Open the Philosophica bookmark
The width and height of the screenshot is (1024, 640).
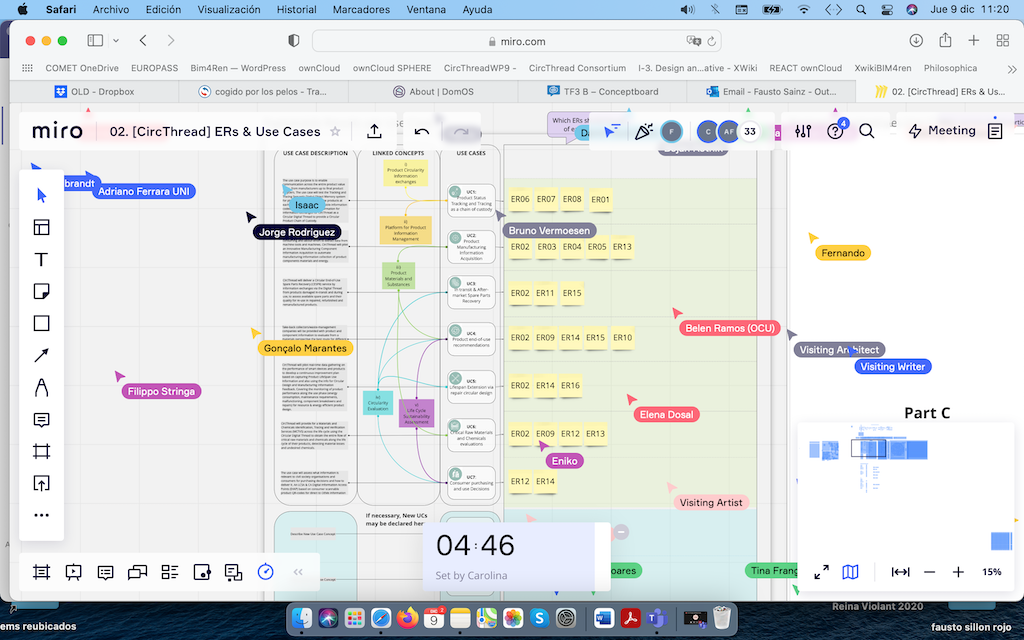[950, 68]
